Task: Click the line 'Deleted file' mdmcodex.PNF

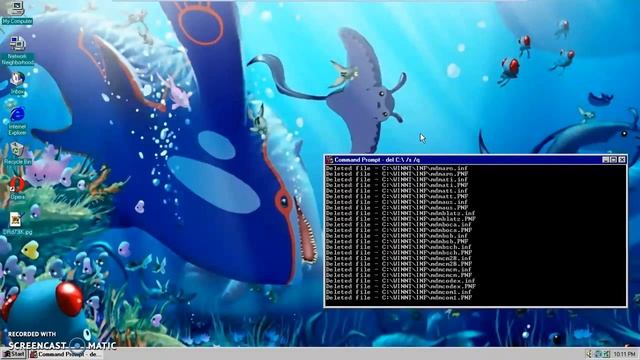Action: tap(400, 286)
